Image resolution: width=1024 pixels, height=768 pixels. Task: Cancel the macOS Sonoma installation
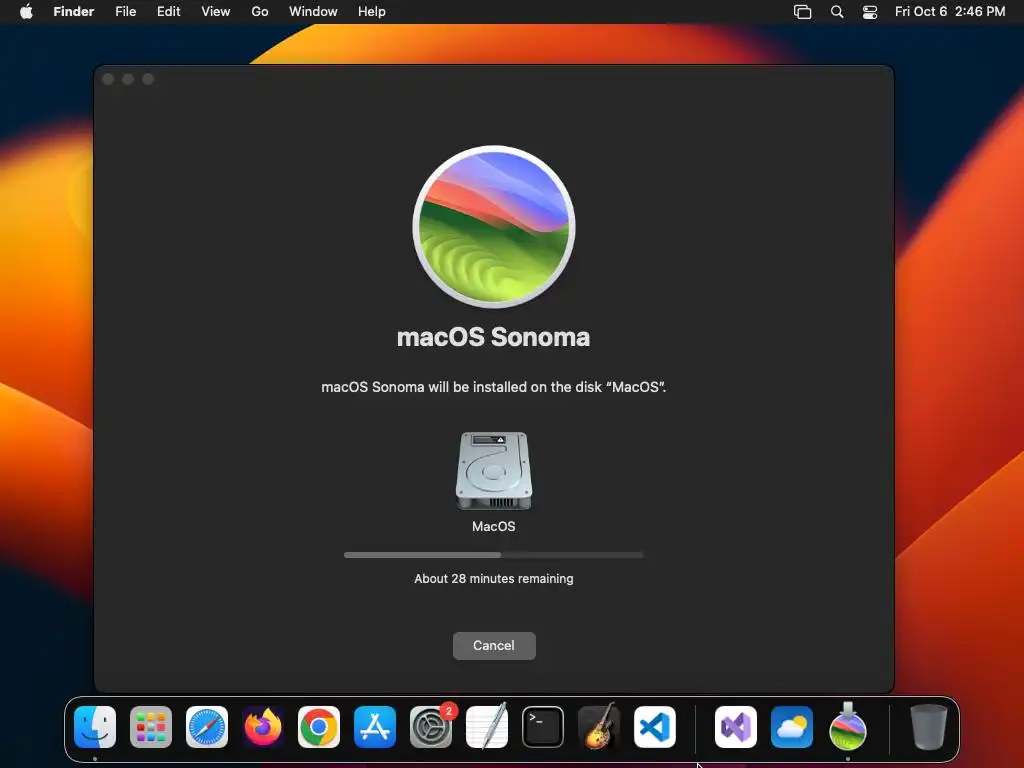click(x=494, y=645)
